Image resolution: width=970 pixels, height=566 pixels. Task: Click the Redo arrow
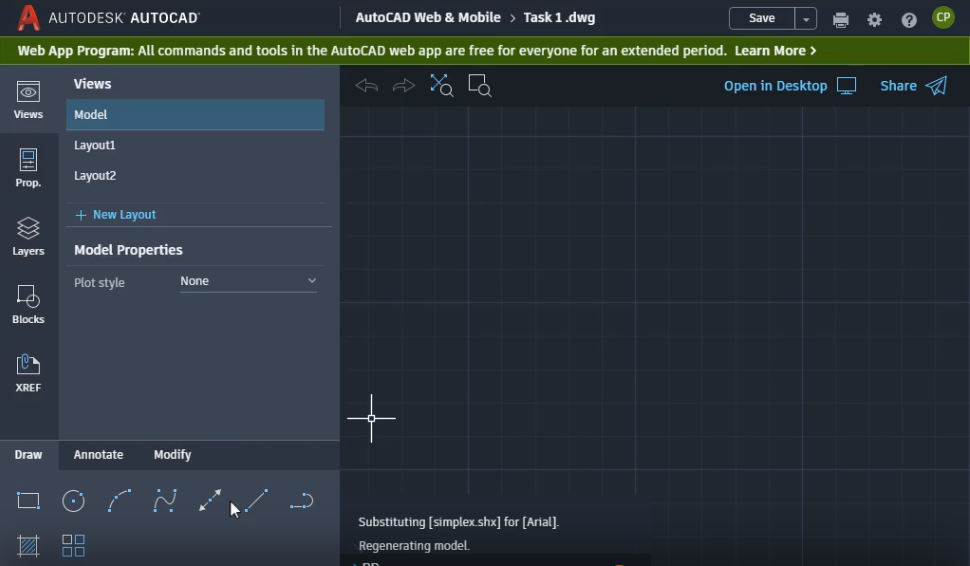point(403,85)
